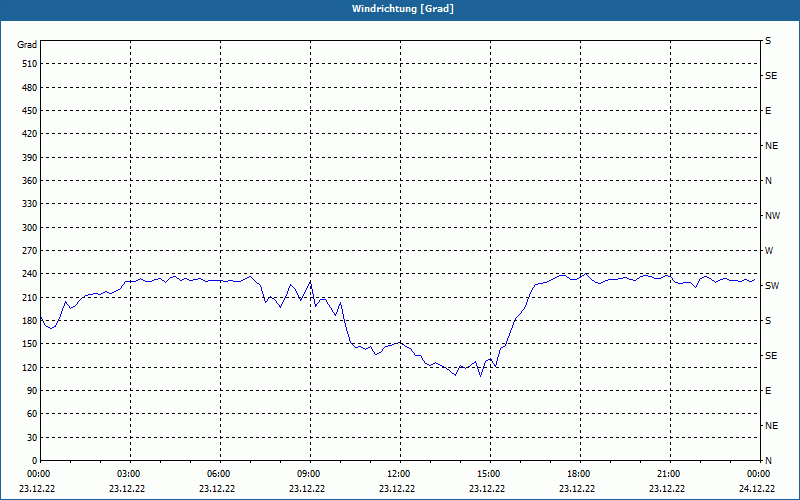
Task: Select the '23.12.22' date under 03:00
Action: [127, 489]
